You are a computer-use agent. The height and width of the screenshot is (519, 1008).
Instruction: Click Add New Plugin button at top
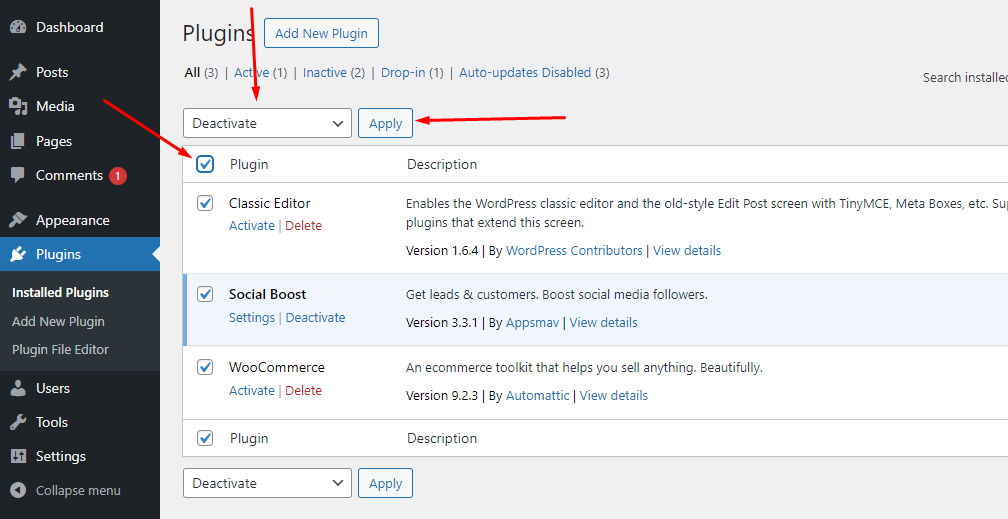pos(321,33)
